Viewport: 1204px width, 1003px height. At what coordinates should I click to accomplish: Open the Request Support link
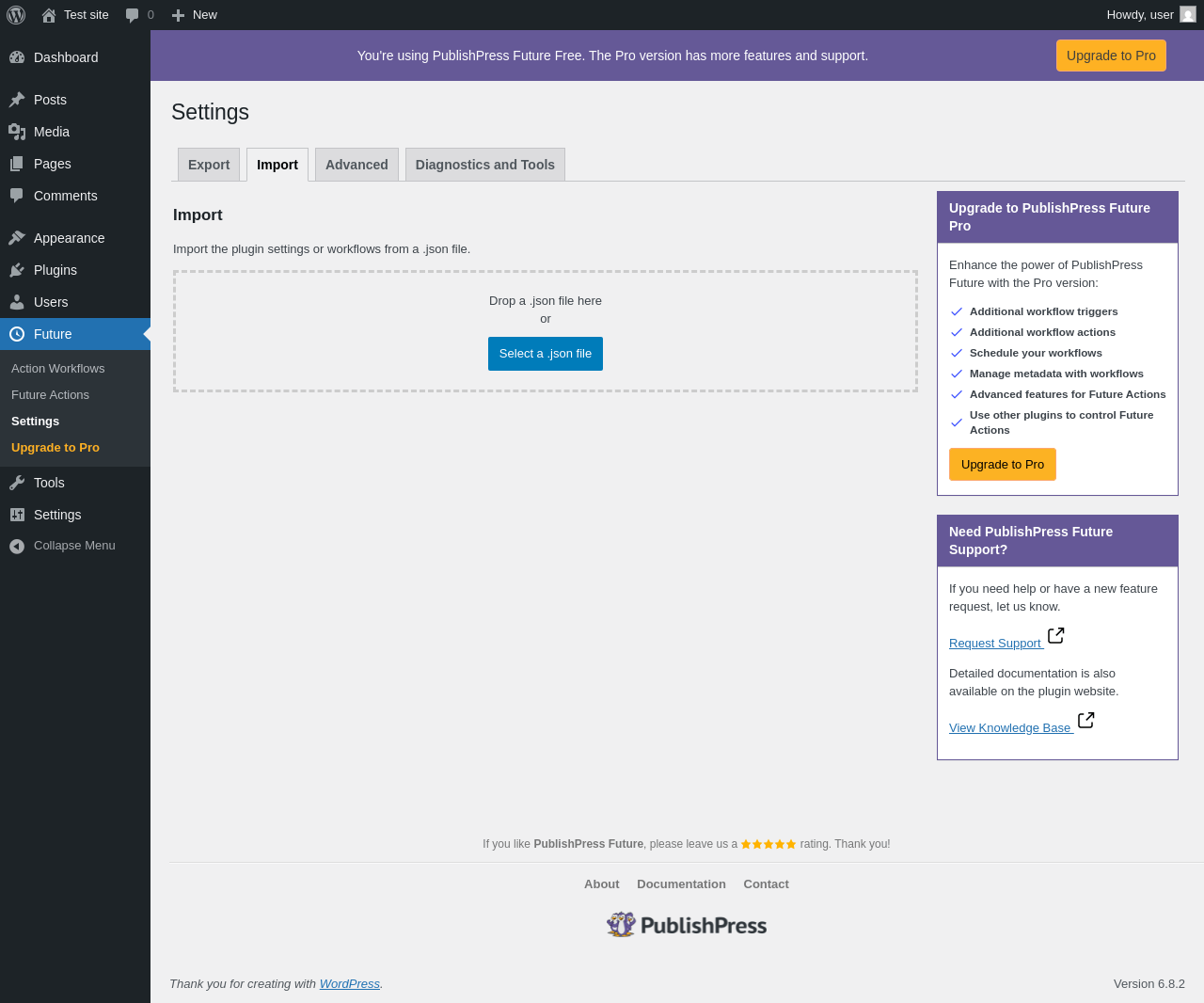pos(995,644)
